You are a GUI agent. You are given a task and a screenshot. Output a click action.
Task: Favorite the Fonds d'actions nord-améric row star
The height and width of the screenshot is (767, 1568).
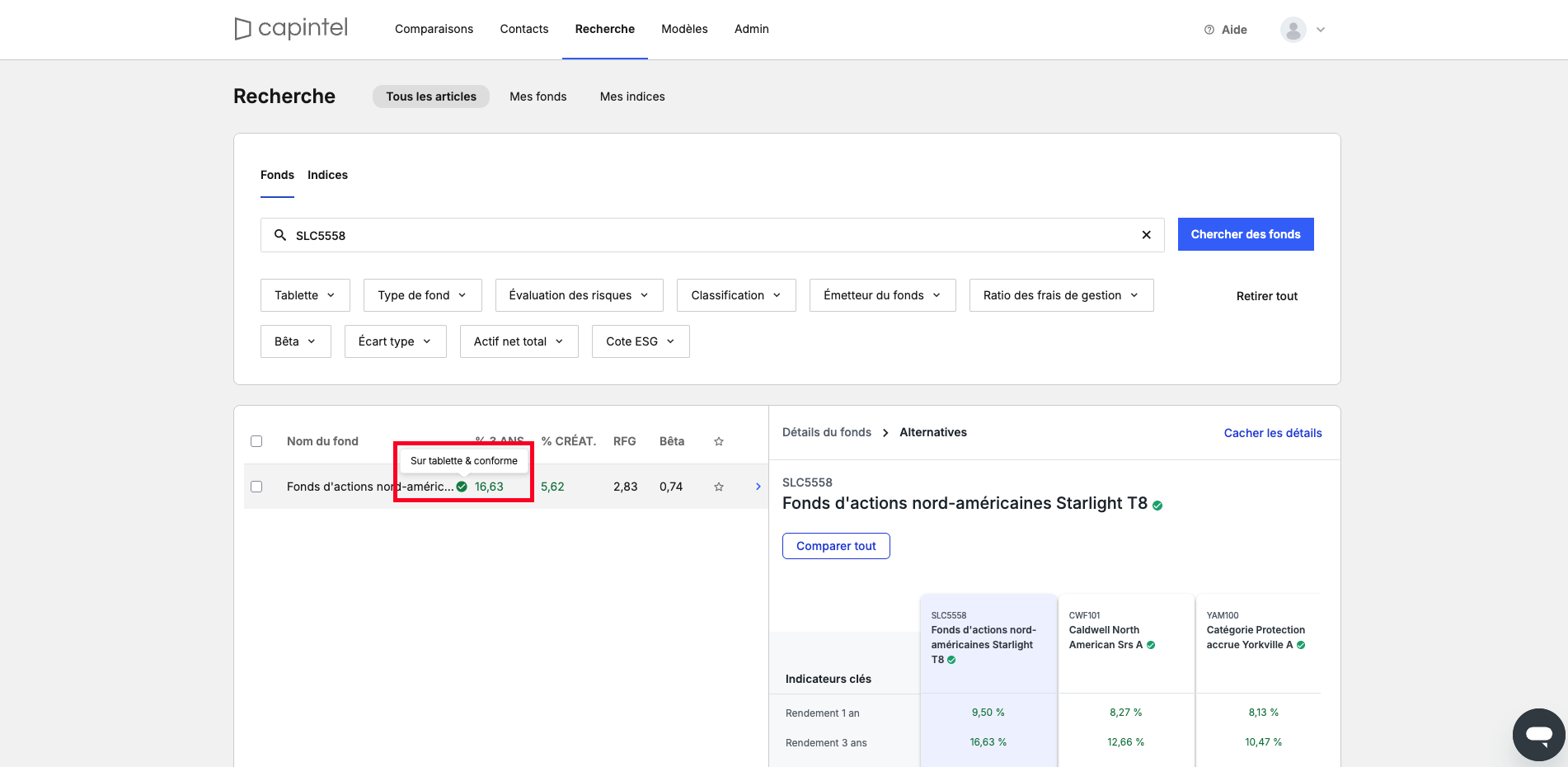(x=719, y=487)
